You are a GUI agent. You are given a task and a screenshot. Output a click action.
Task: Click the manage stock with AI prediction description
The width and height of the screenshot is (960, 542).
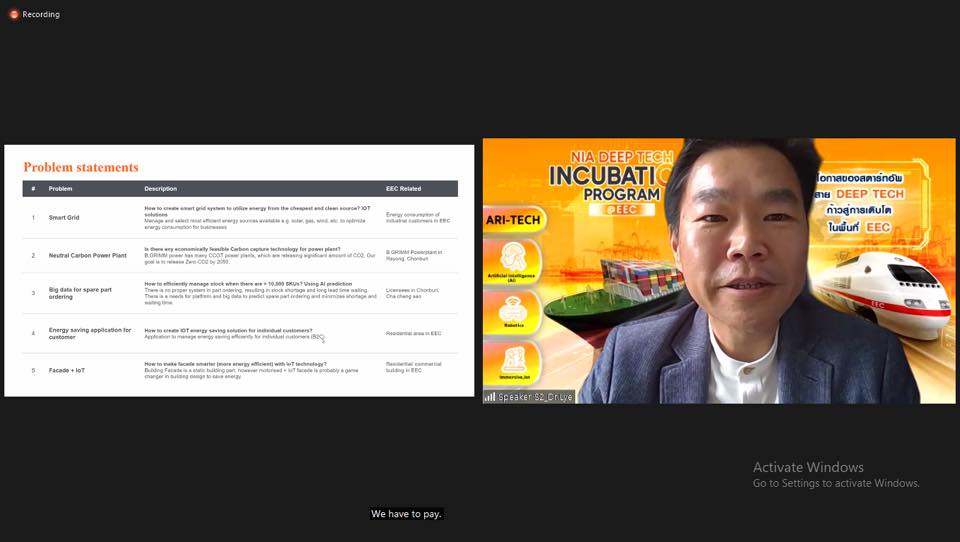tap(260, 293)
